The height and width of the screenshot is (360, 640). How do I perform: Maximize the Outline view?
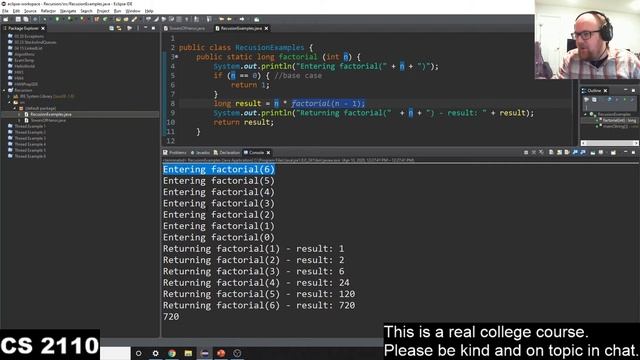coord(633,90)
